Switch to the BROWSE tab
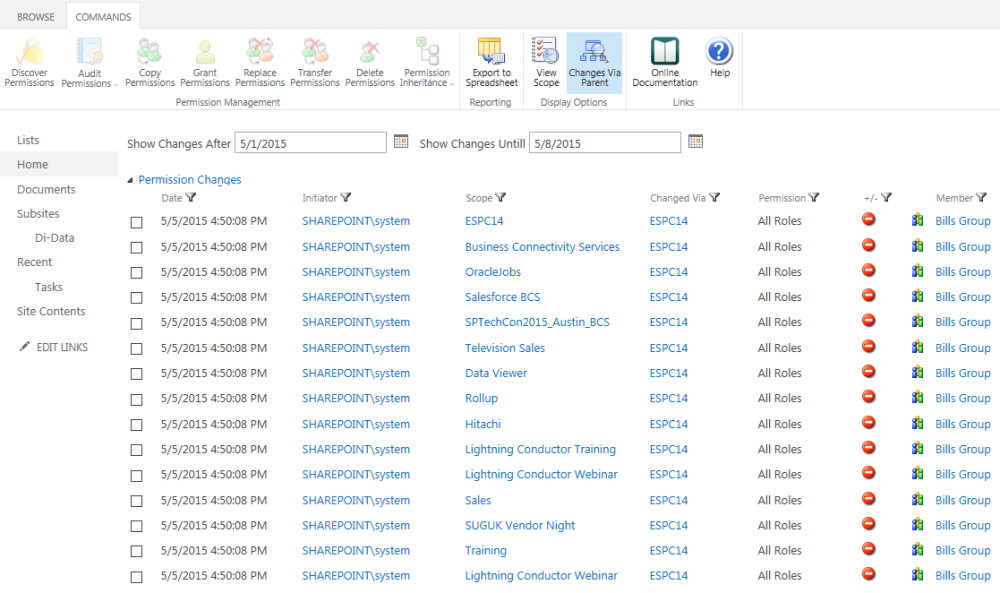The height and width of the screenshot is (593, 1000). [36, 17]
